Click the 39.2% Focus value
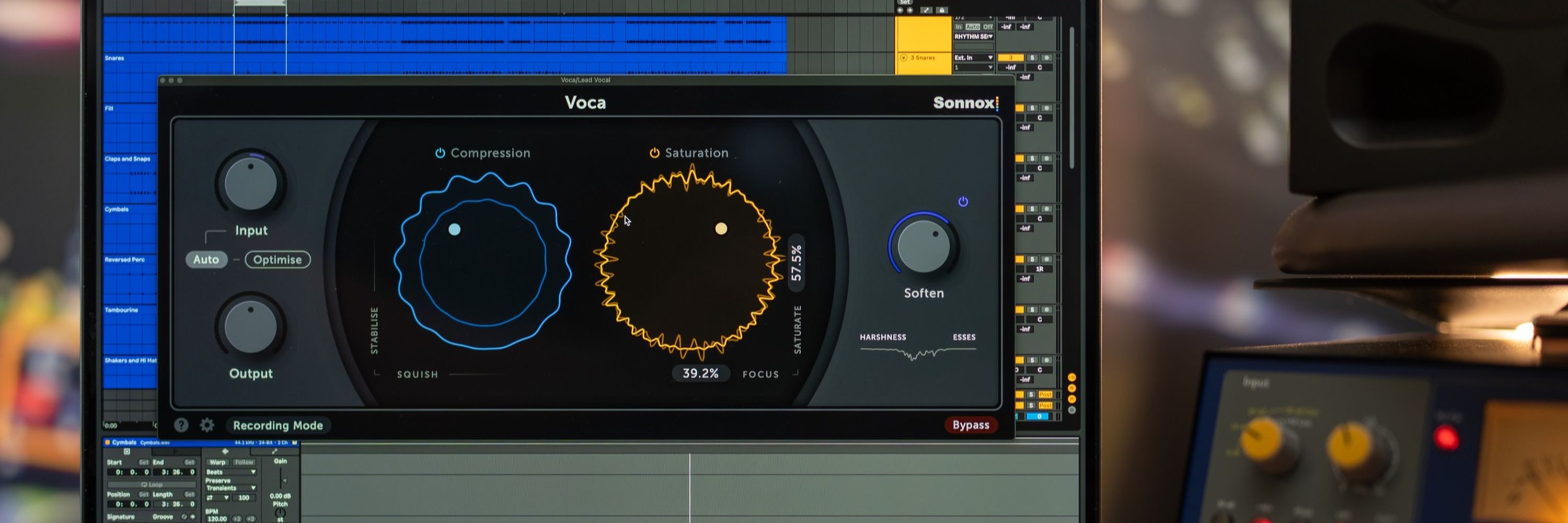Screen dimensions: 1568x523 pos(700,373)
